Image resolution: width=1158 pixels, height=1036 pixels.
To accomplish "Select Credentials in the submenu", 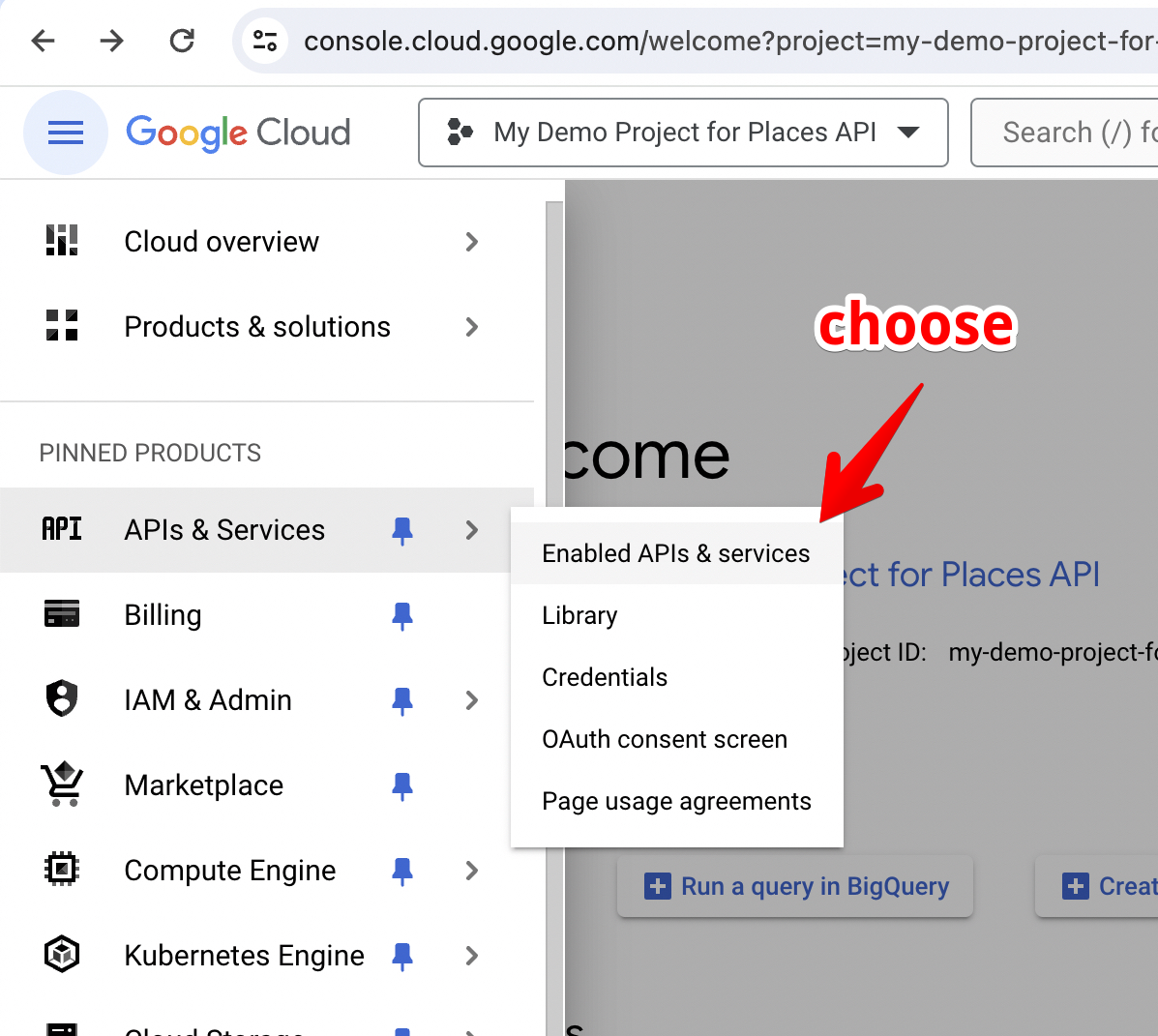I will (605, 677).
